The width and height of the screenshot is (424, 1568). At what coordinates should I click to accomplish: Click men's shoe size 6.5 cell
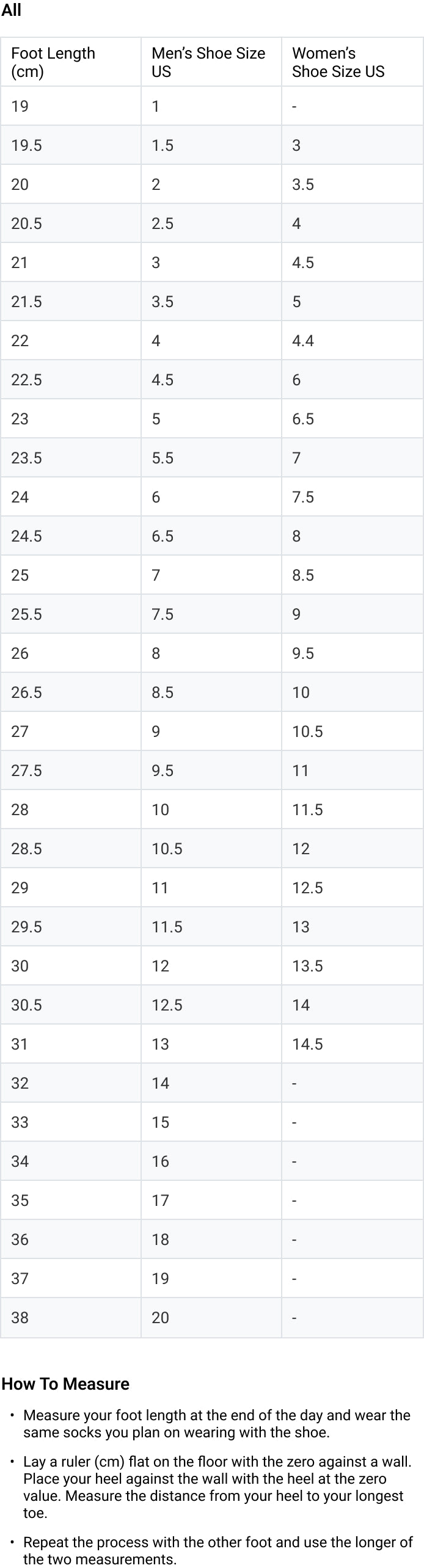211,536
